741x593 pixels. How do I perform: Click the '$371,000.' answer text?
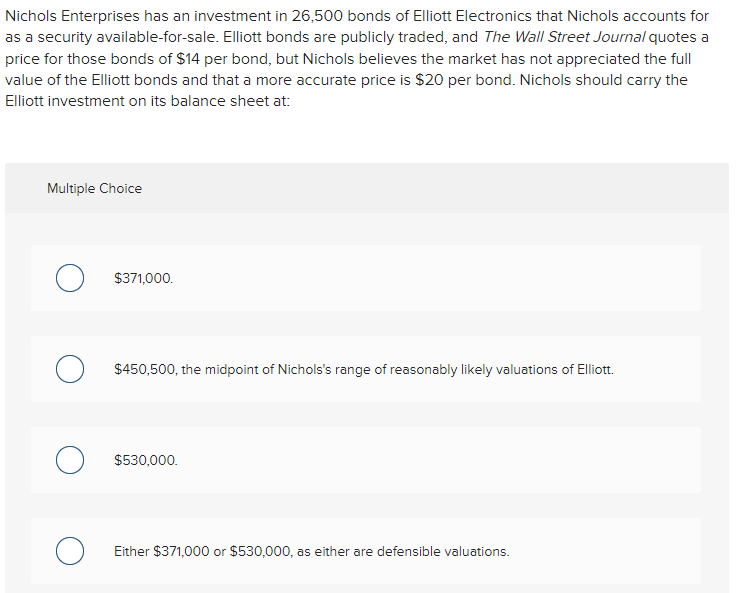tap(144, 278)
